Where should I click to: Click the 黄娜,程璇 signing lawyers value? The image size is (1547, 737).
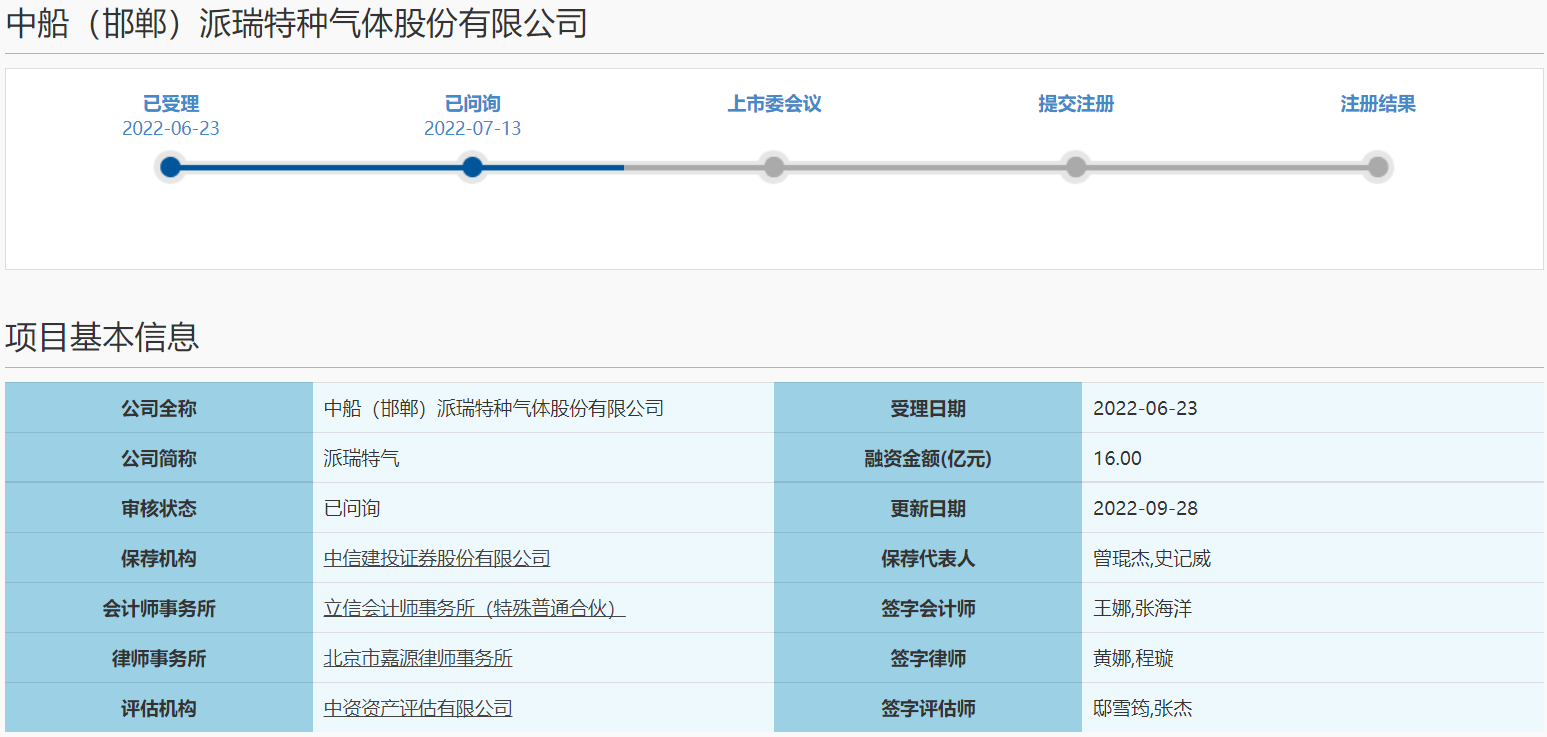tap(1133, 658)
